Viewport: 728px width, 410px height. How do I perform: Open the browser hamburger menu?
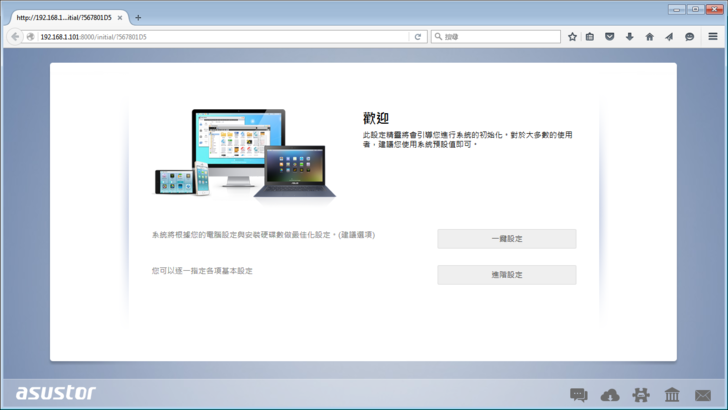[x=713, y=36]
